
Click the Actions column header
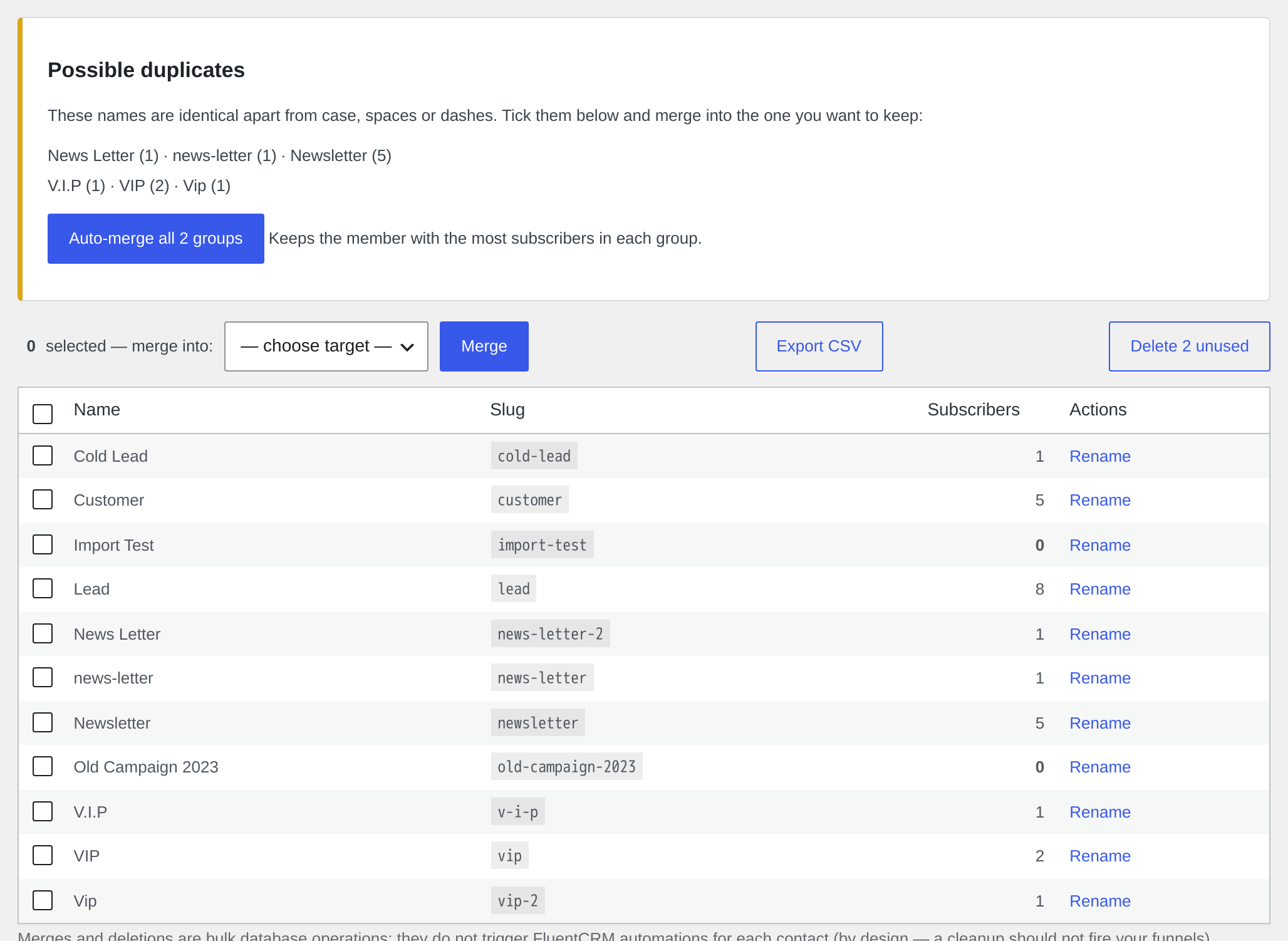(1098, 410)
